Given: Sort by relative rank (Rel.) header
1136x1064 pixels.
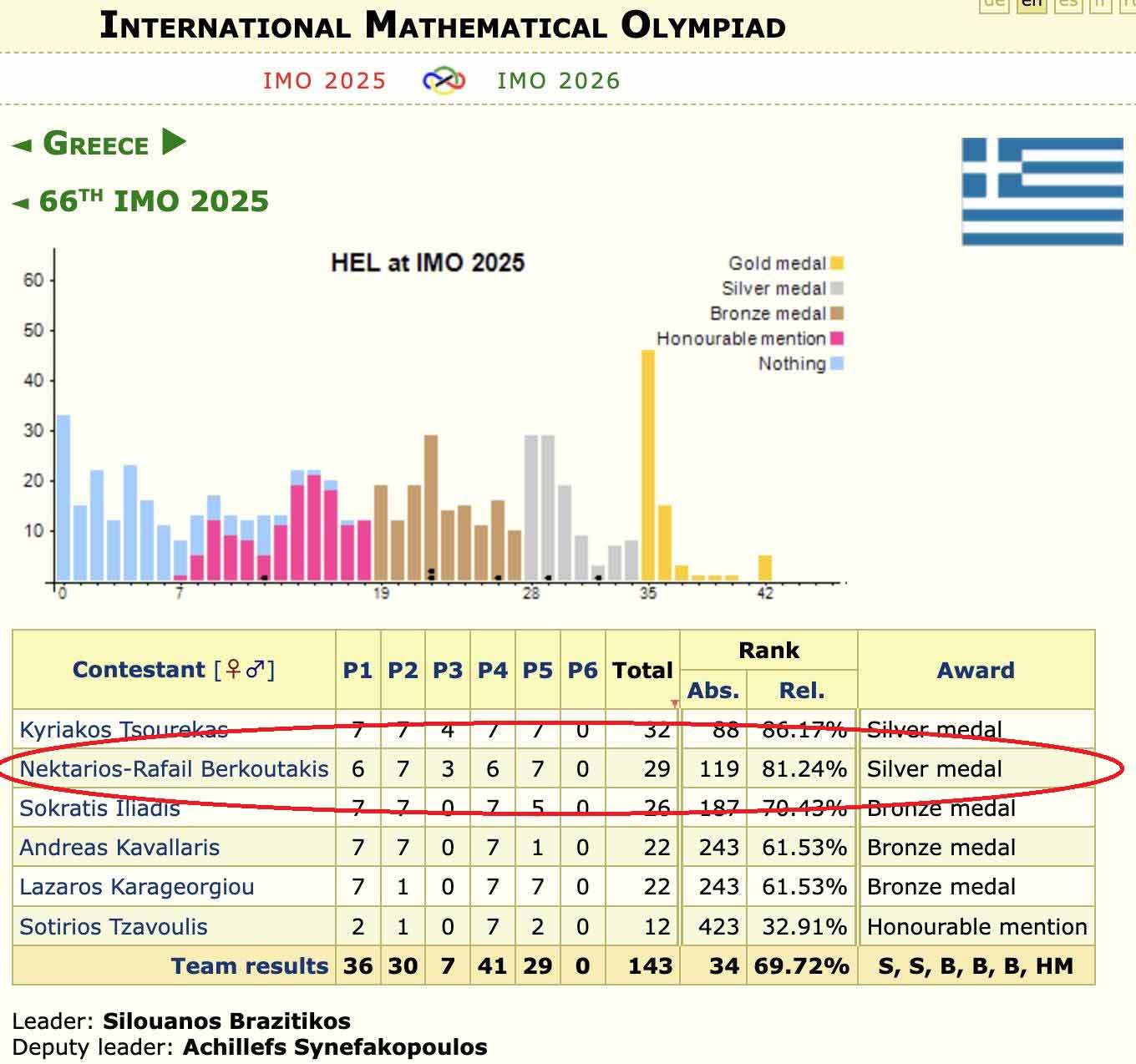Looking at the screenshot, I should (x=802, y=691).
